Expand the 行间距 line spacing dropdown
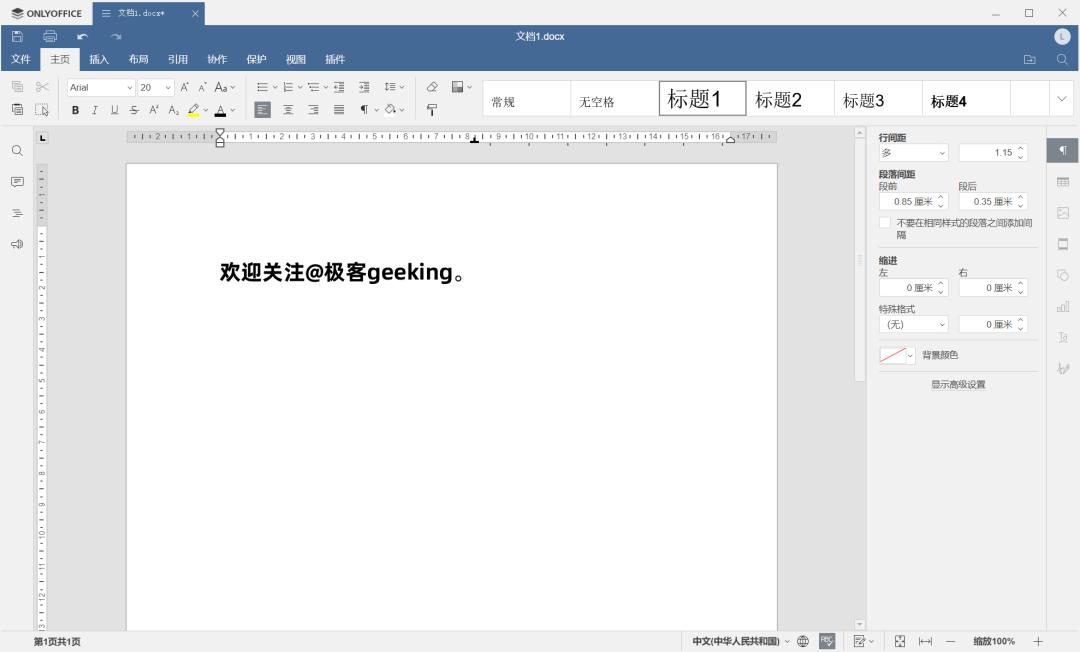1080x652 pixels. click(x=913, y=152)
